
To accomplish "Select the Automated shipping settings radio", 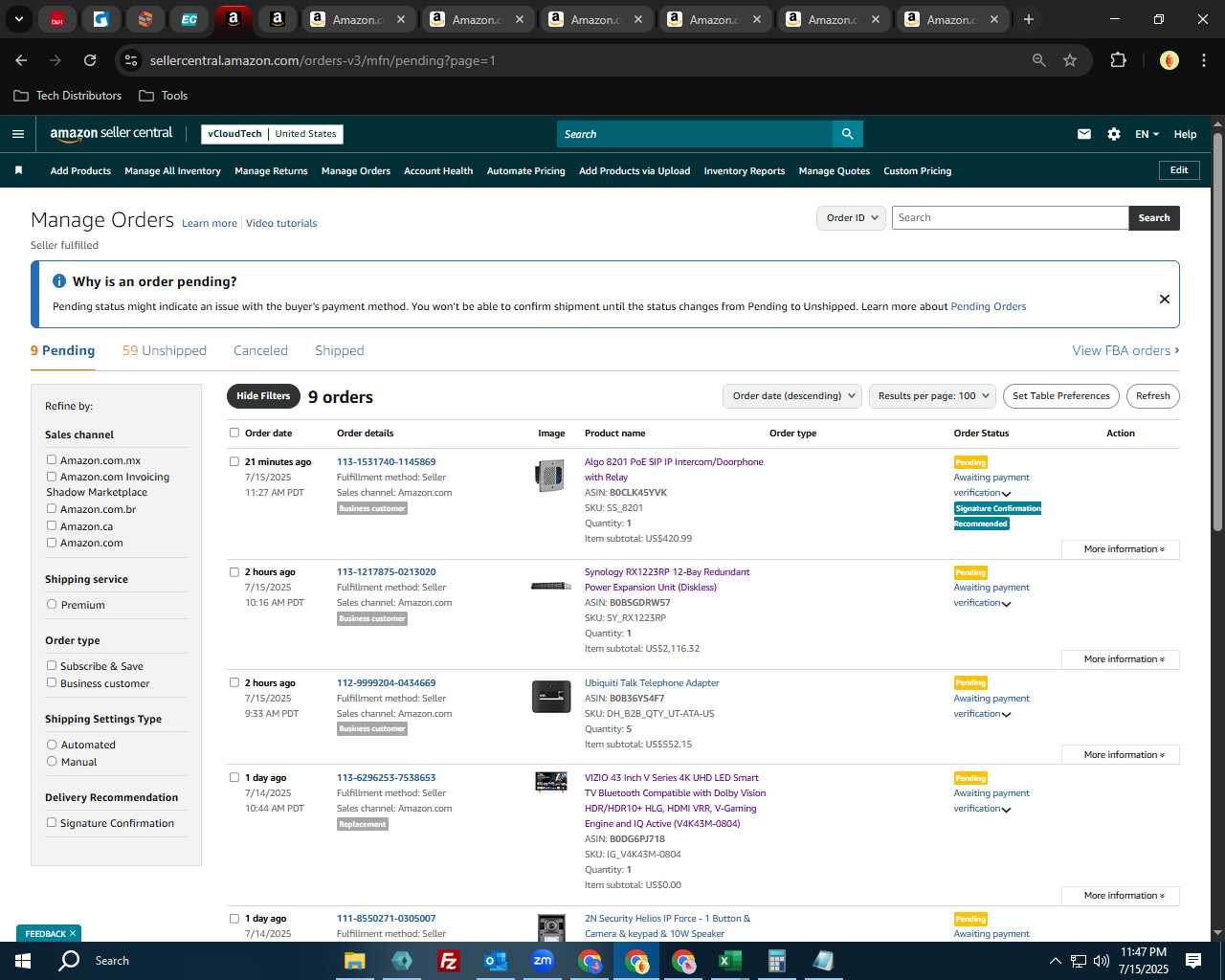I will (x=52, y=745).
